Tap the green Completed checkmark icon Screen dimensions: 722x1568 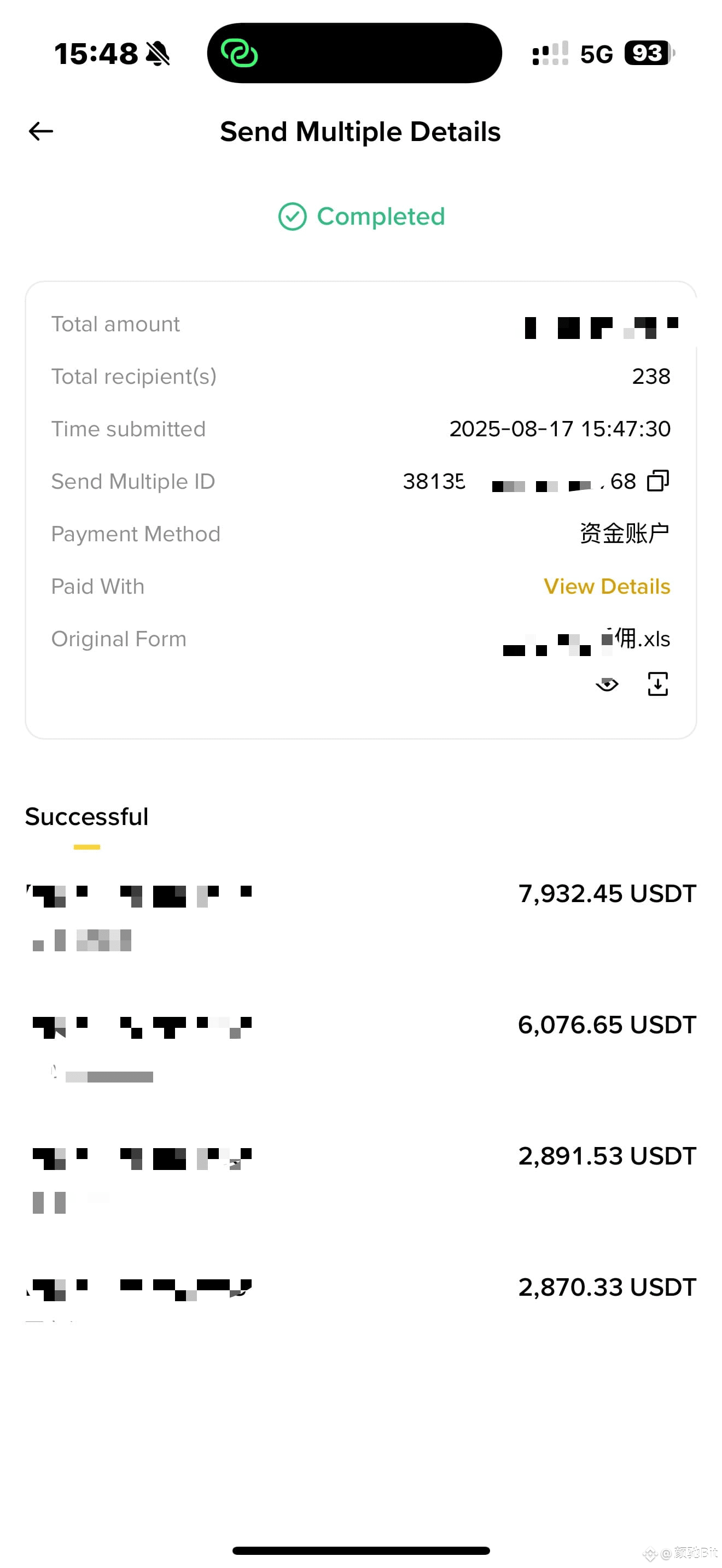pos(292,217)
